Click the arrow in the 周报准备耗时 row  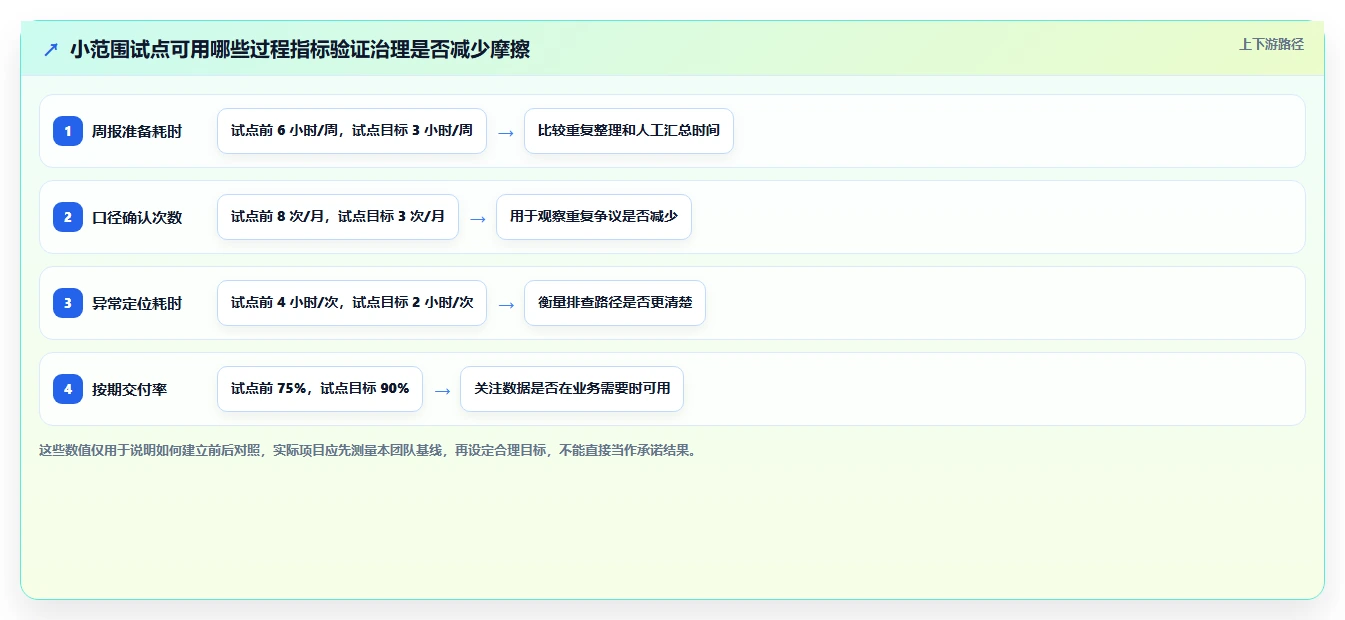click(x=506, y=132)
